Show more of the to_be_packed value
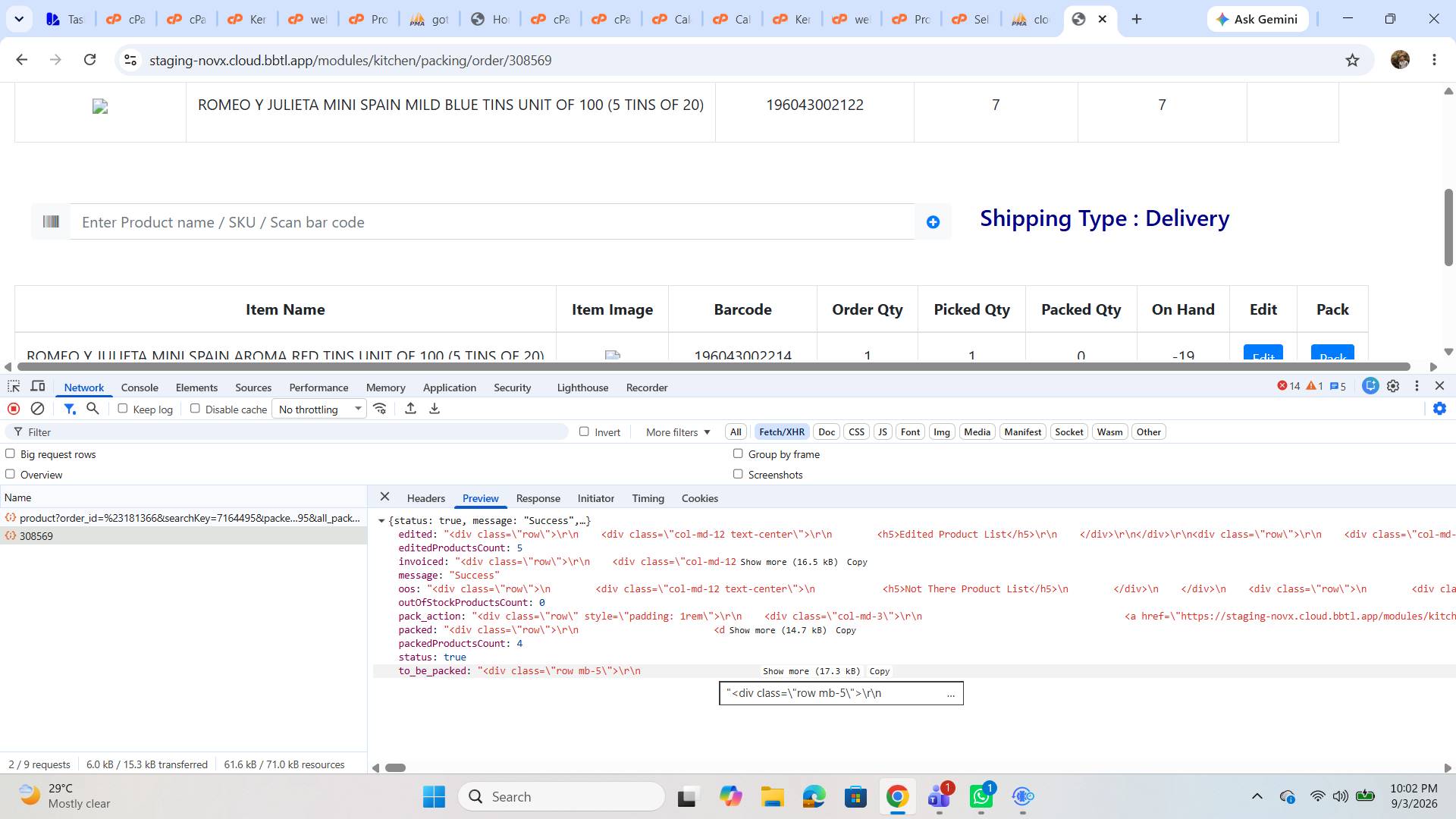The height and width of the screenshot is (819, 1456). 811,671
